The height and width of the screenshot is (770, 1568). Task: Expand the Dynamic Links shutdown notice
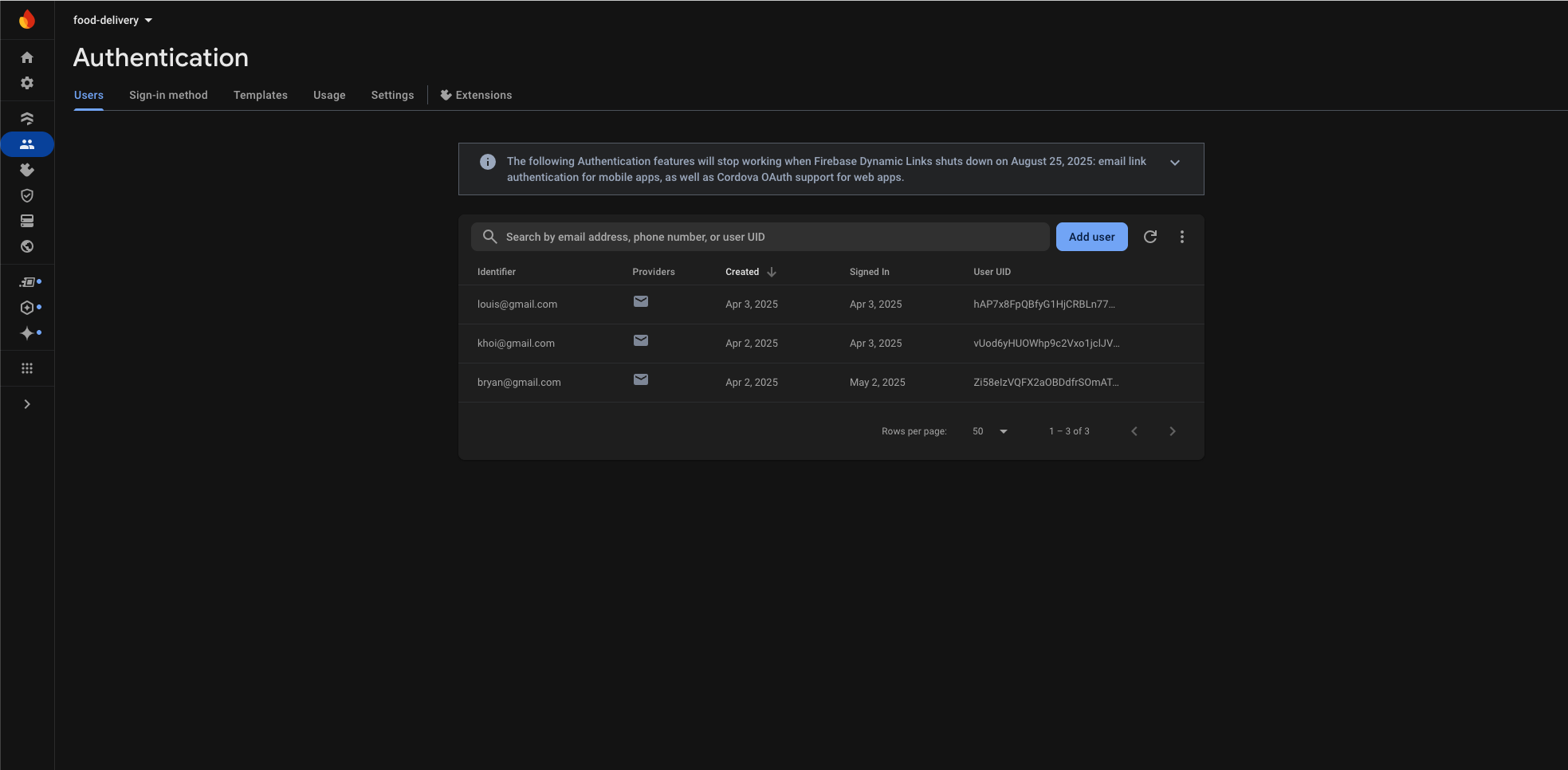[1175, 163]
